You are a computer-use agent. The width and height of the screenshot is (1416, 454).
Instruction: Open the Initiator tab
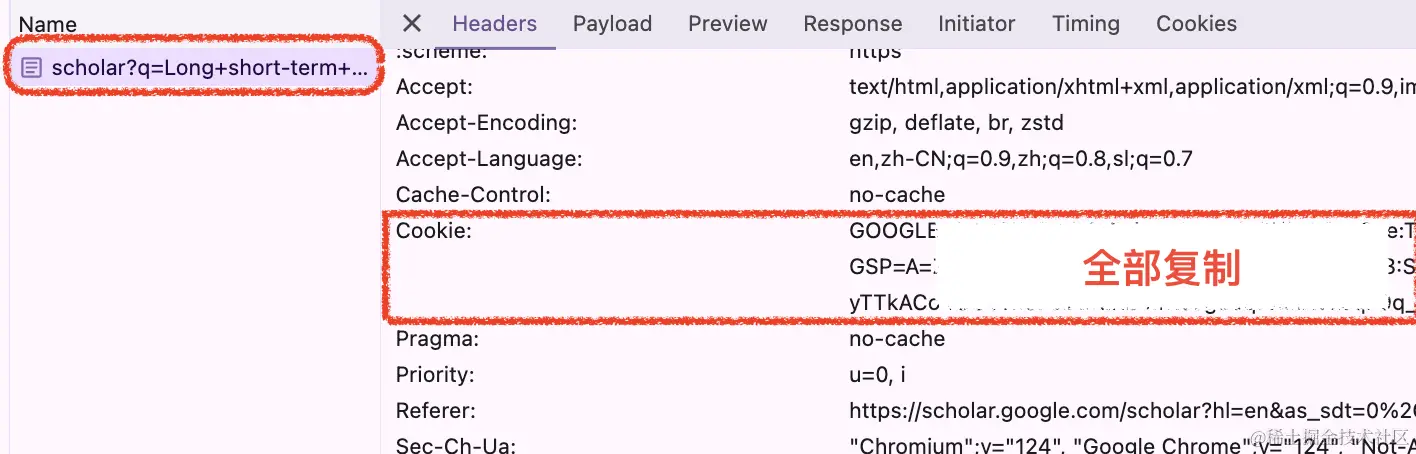coord(977,23)
